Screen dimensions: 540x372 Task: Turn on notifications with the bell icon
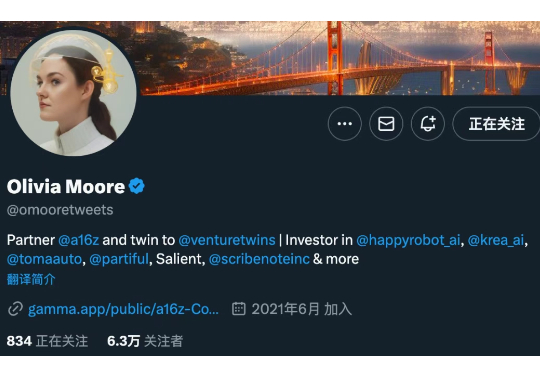point(428,124)
